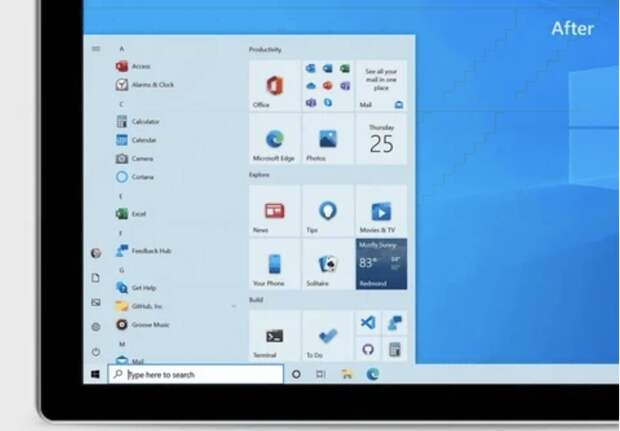The image size is (620, 431).
Task: Open the GitHub small tile
Action: coord(368,349)
